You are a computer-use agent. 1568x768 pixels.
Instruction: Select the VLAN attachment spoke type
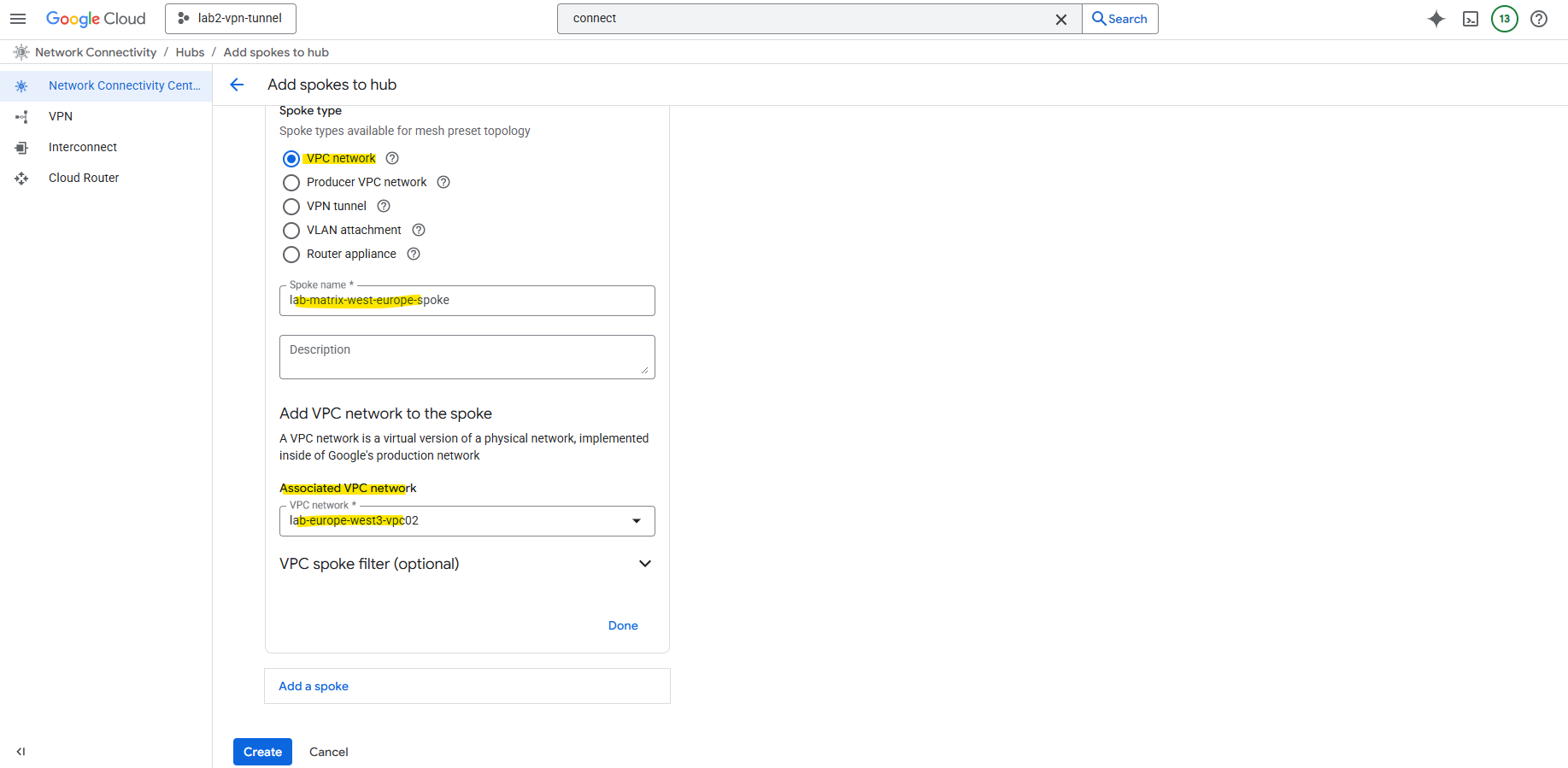point(291,231)
